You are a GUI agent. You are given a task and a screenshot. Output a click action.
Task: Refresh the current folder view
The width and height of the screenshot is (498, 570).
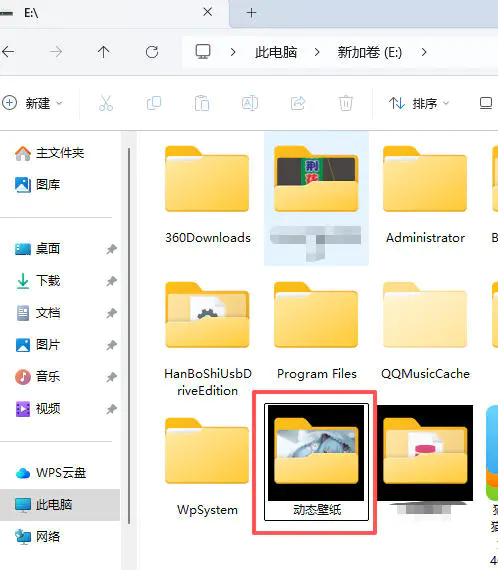coord(152,52)
